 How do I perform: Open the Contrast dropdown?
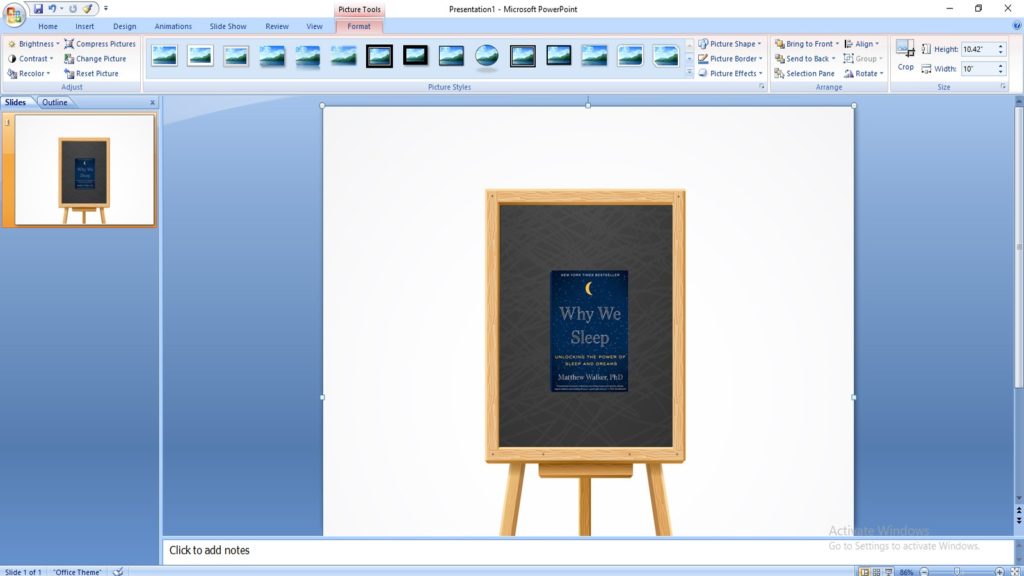coord(31,58)
